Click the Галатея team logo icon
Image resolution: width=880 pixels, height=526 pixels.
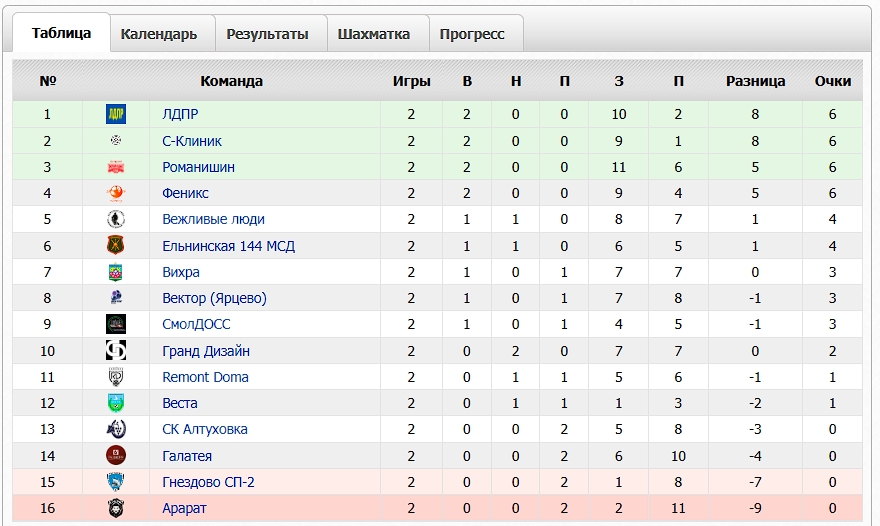click(x=116, y=456)
